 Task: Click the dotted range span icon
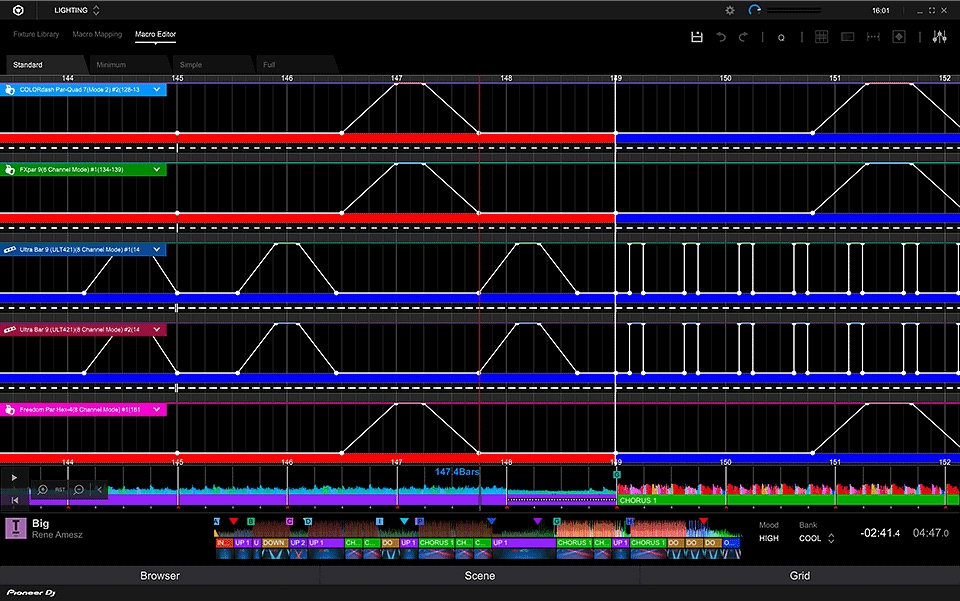point(873,37)
